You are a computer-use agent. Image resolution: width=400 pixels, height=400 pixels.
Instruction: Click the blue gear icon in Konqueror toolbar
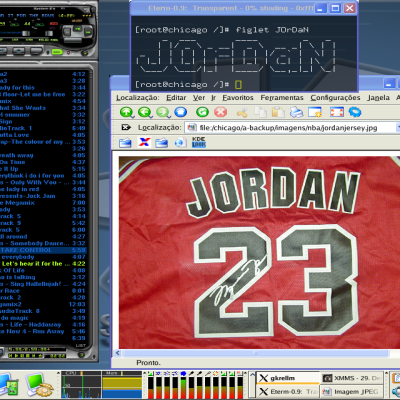[355, 112]
